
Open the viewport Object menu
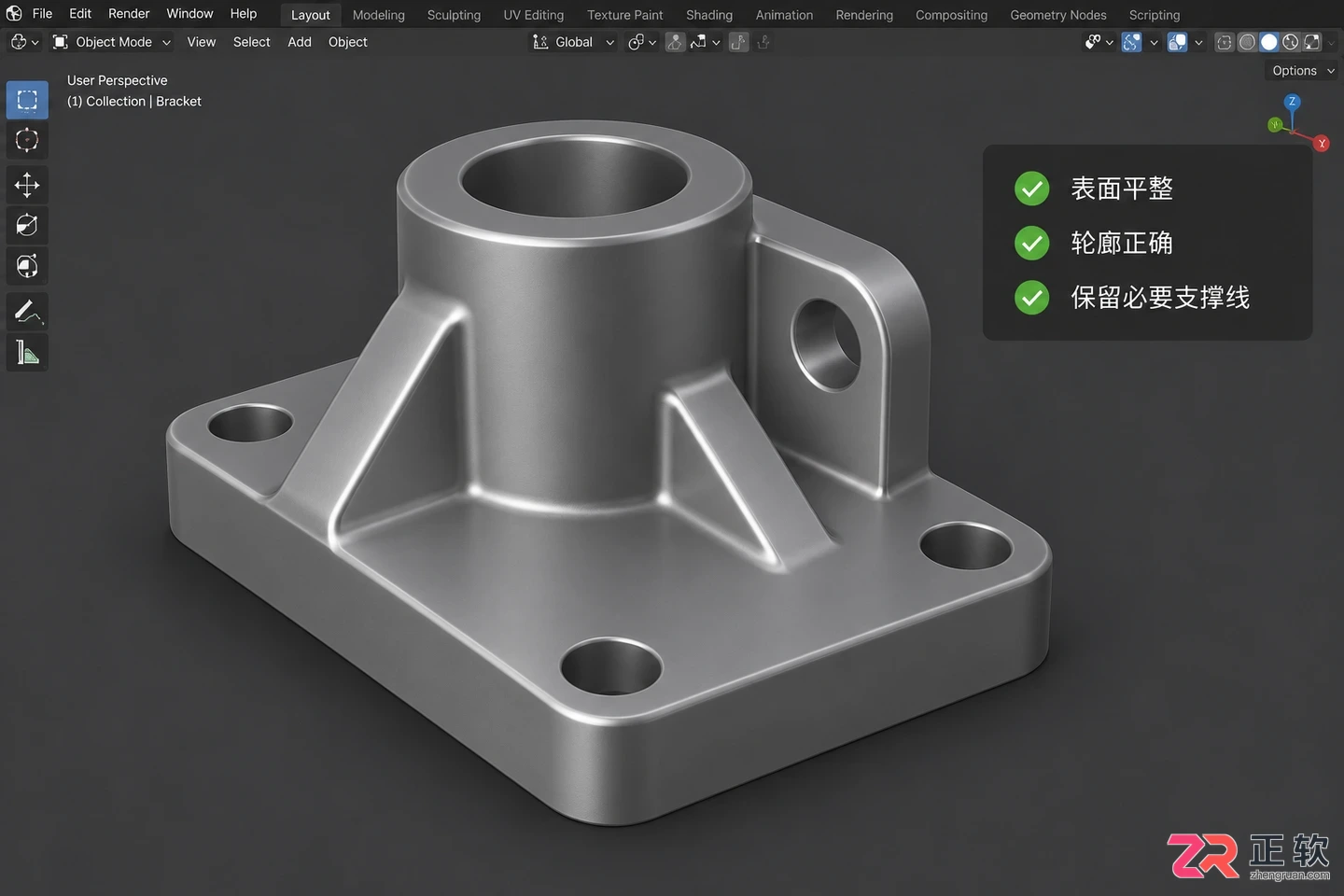coord(348,42)
